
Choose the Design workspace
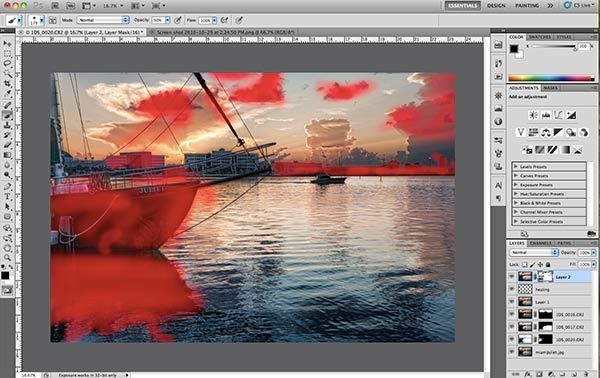(x=496, y=5)
